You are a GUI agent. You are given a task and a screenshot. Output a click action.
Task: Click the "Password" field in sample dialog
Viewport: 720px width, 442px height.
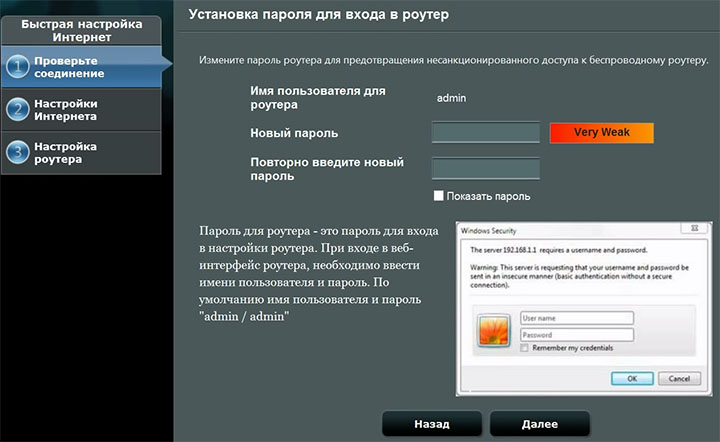click(x=577, y=334)
